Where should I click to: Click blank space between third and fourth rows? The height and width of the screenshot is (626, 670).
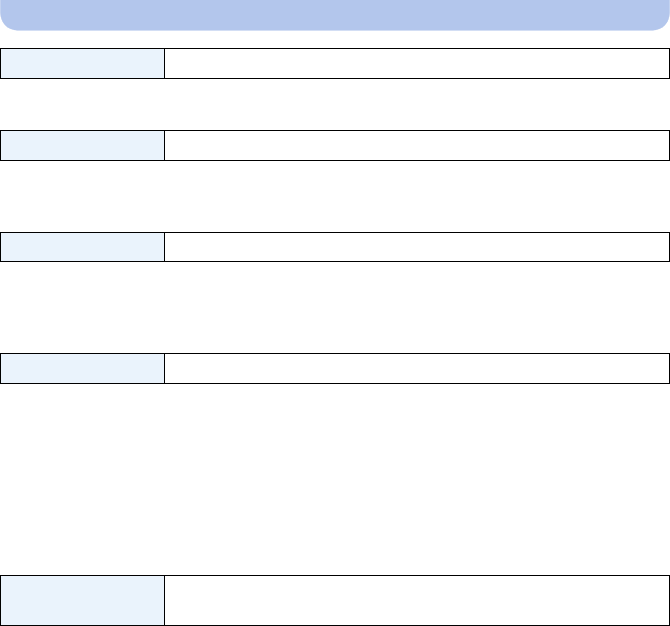tap(335, 308)
